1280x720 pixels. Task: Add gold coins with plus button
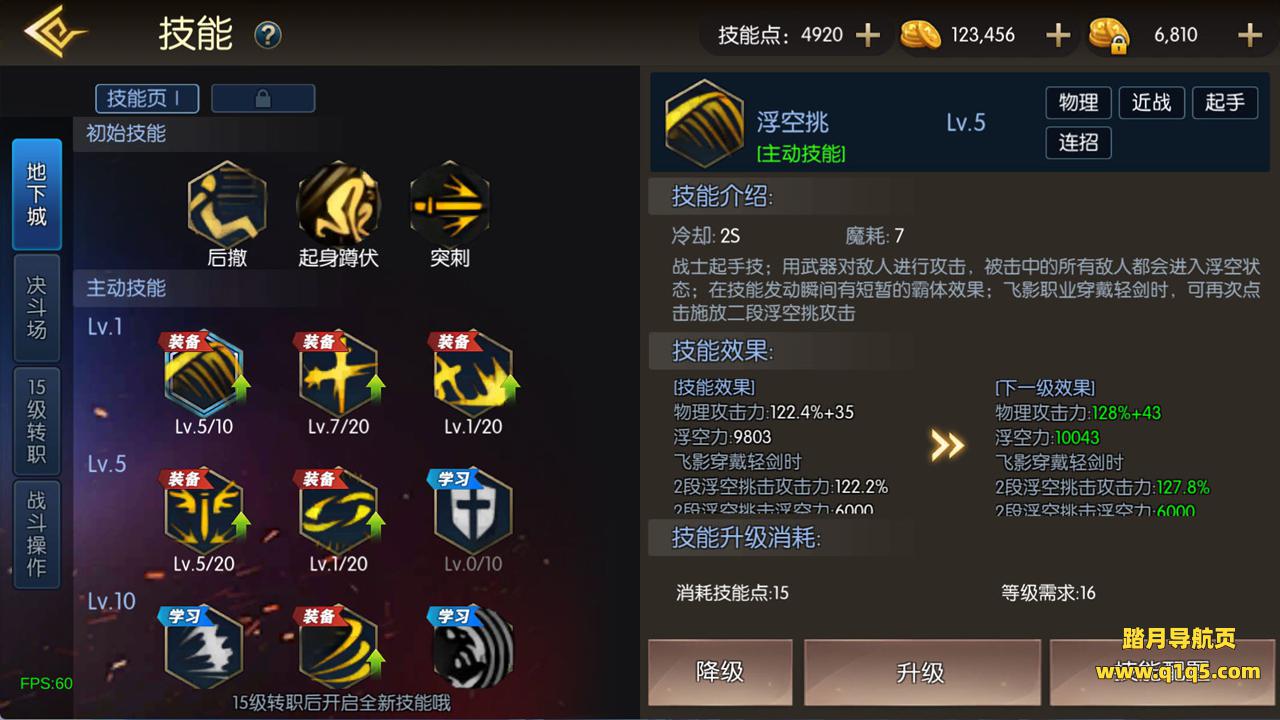pyautogui.click(x=1058, y=35)
